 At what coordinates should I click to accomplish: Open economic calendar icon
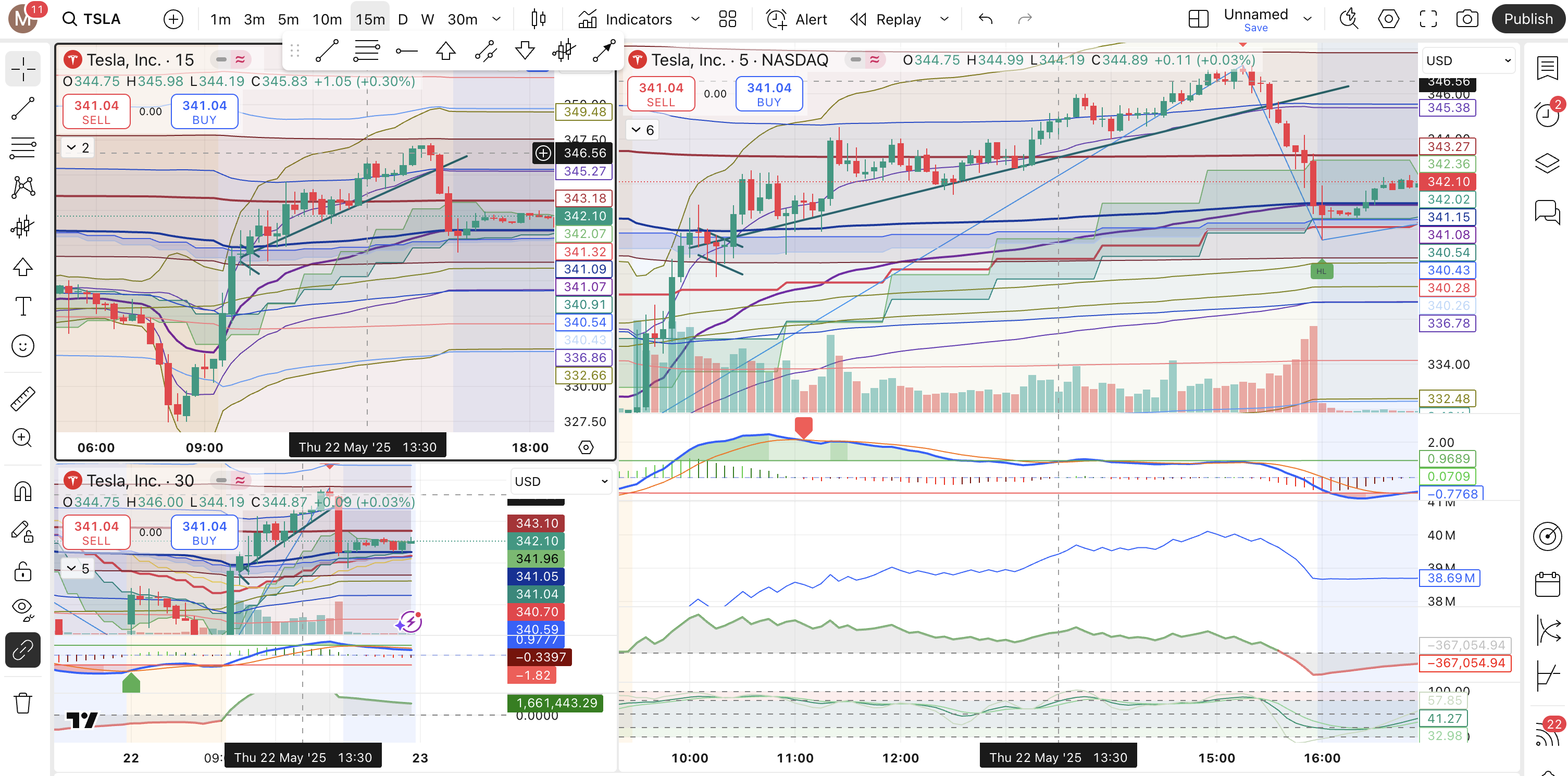point(1547,585)
